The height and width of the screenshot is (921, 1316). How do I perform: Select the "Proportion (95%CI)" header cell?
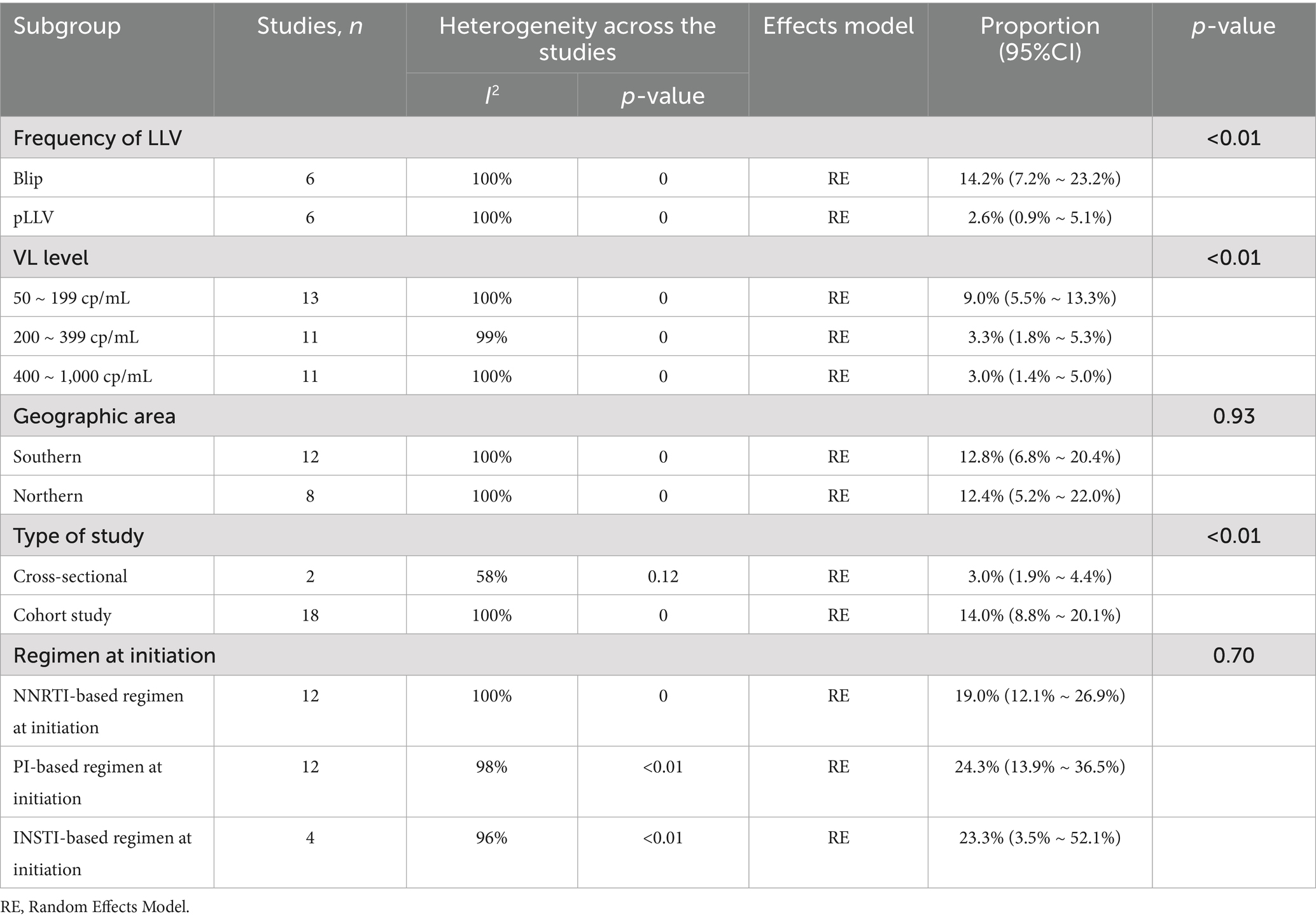(1039, 39)
